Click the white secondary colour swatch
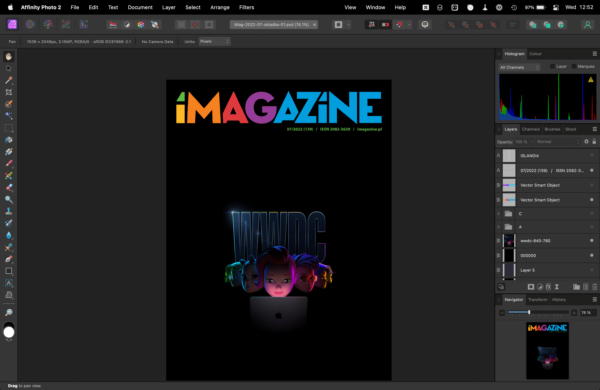The height and width of the screenshot is (390, 600). click(9, 333)
